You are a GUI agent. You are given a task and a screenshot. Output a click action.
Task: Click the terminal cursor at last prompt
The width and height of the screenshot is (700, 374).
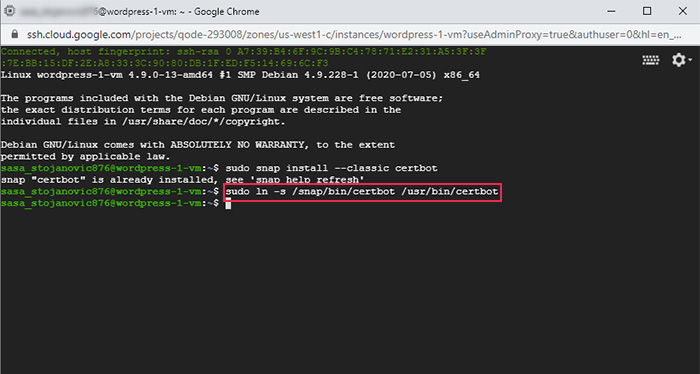[x=228, y=204]
